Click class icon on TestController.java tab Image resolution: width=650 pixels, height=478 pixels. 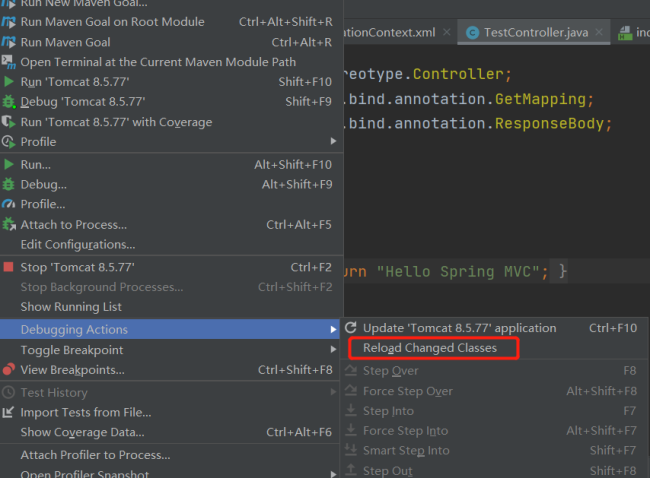coord(473,32)
